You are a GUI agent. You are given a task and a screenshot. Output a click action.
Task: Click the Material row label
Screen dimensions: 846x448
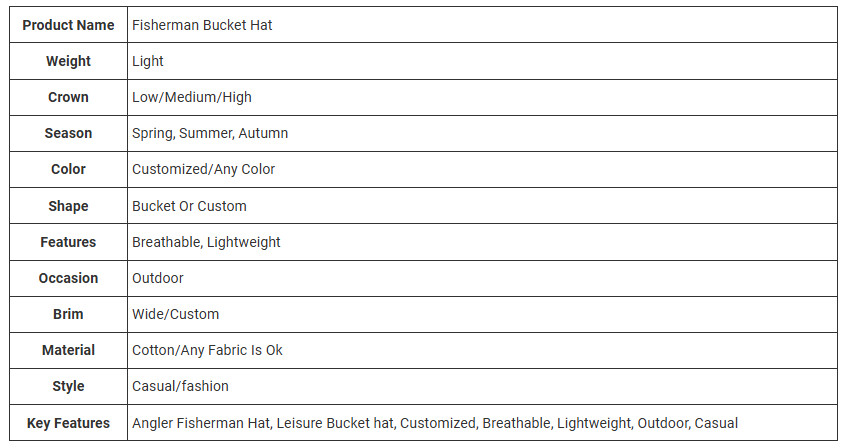tap(68, 350)
